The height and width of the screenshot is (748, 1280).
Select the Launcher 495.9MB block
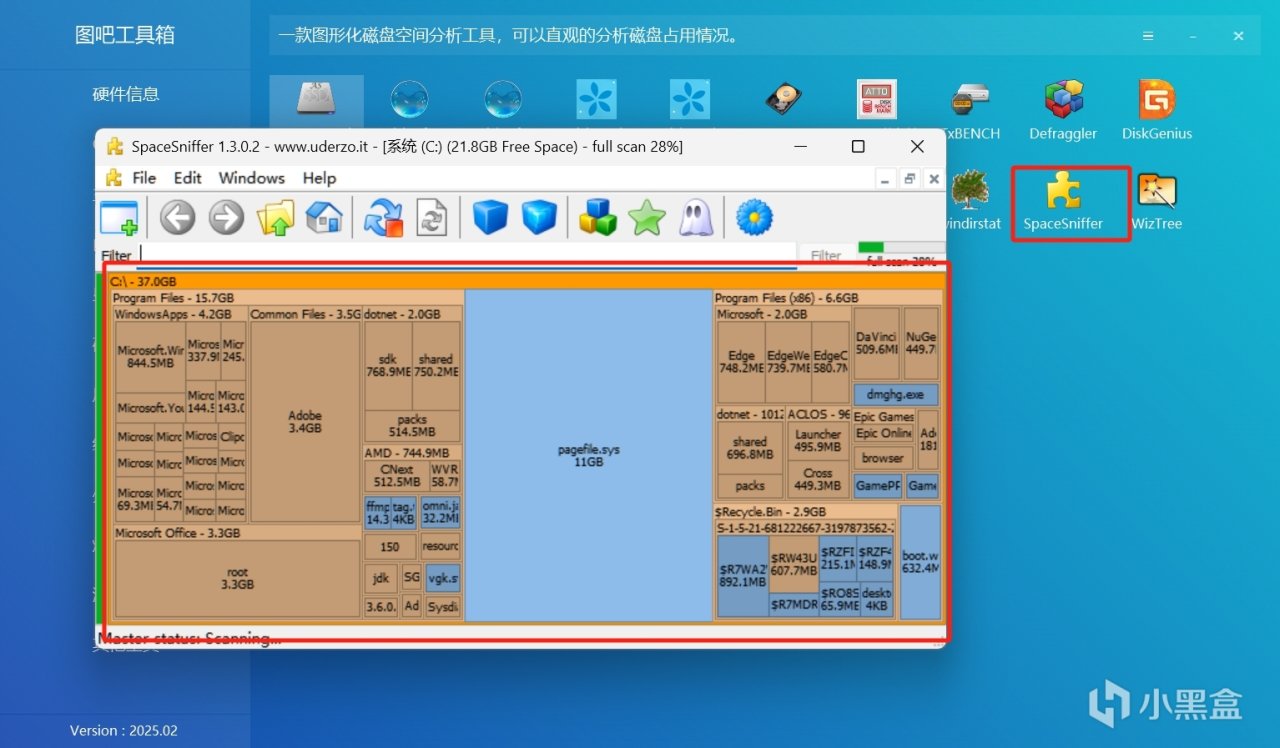click(x=817, y=441)
